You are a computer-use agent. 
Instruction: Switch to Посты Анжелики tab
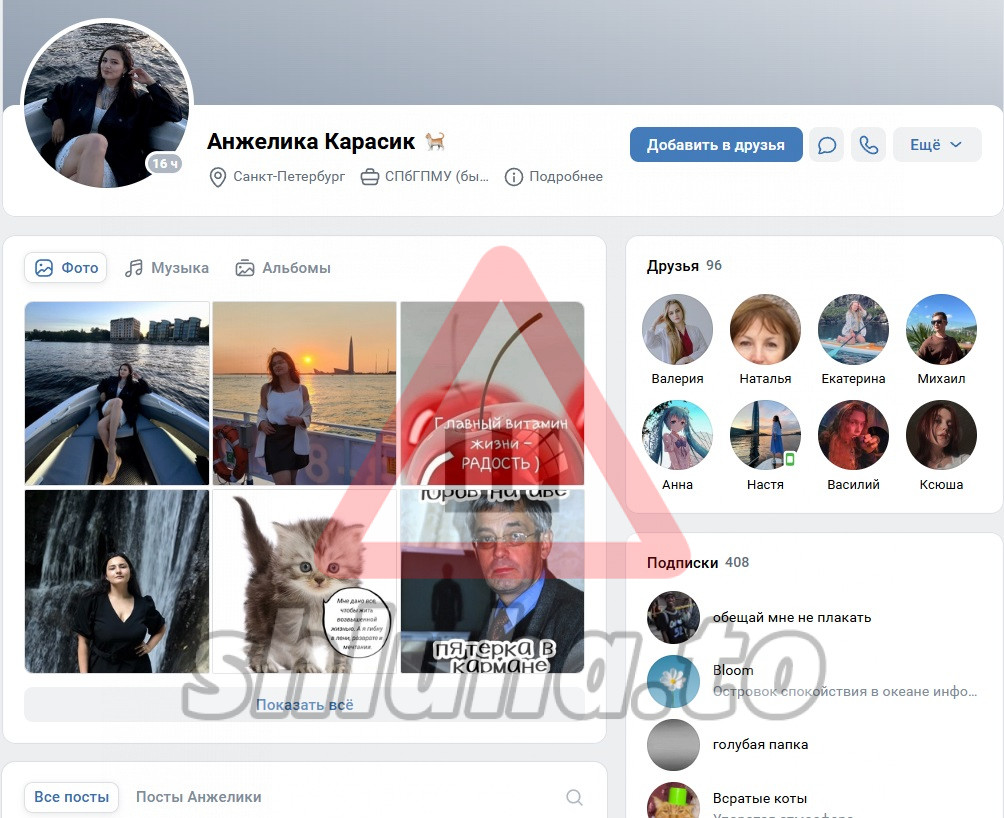(198, 797)
